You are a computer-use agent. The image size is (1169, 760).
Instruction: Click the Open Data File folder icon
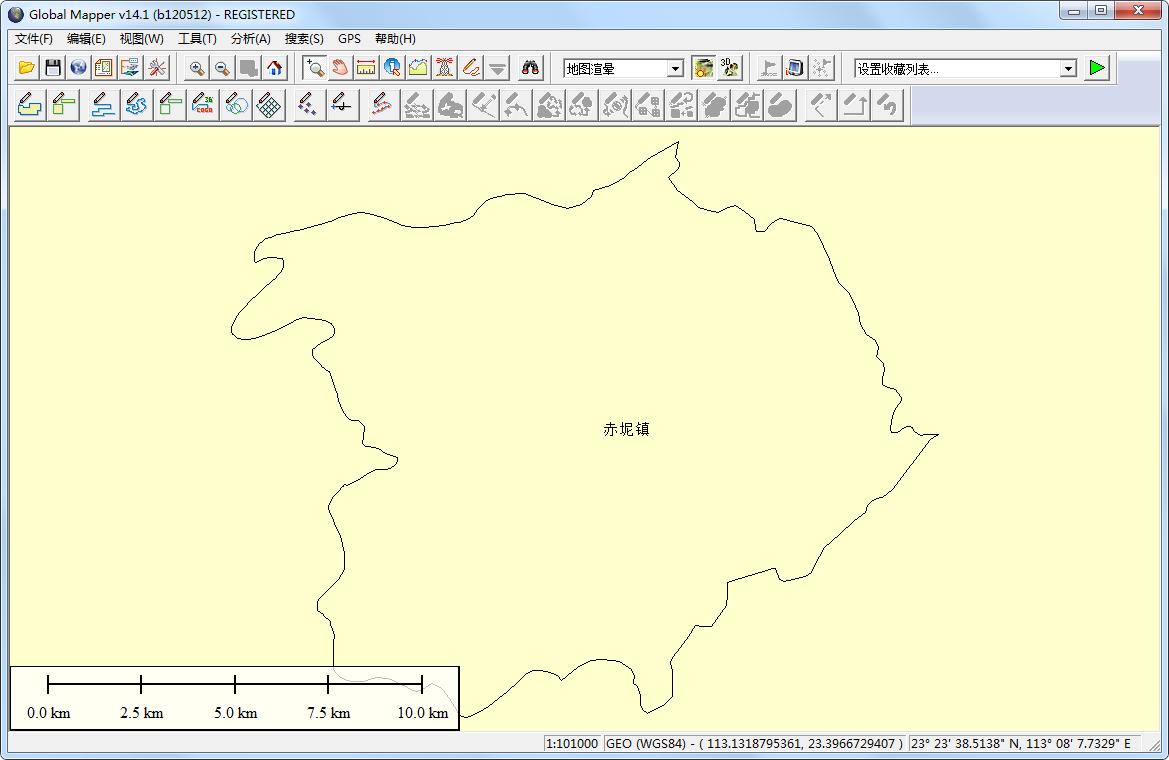(x=27, y=68)
